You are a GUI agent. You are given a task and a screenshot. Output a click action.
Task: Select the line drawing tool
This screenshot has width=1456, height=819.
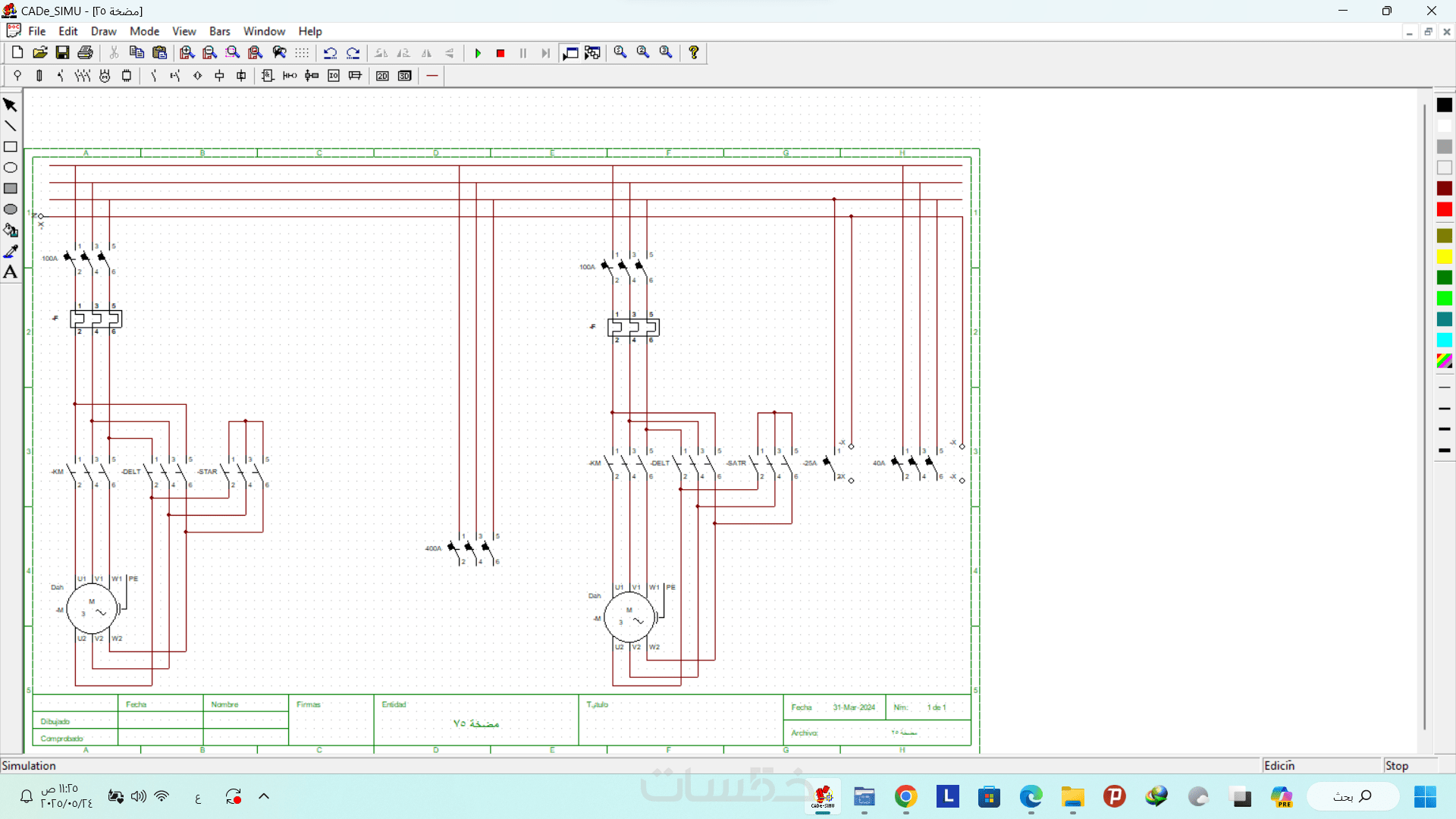coord(11,126)
